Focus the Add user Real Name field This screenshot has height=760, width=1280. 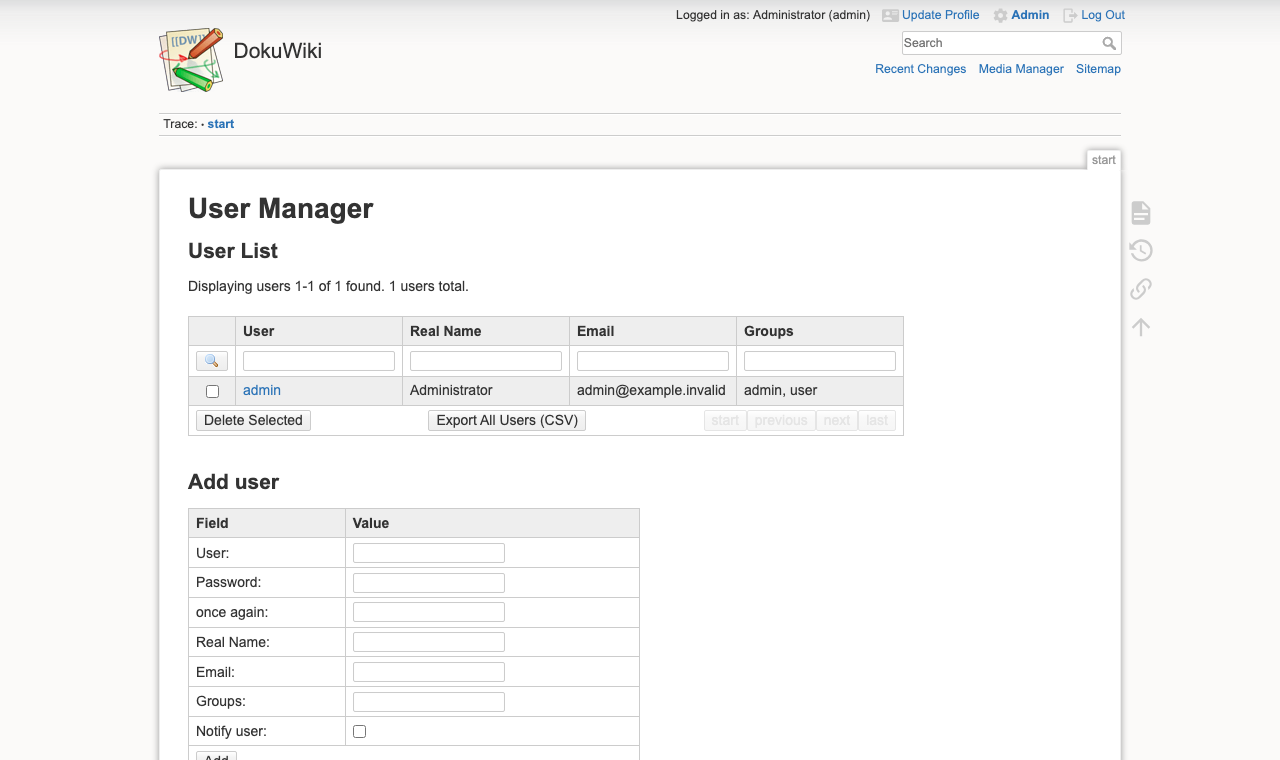[x=429, y=642]
